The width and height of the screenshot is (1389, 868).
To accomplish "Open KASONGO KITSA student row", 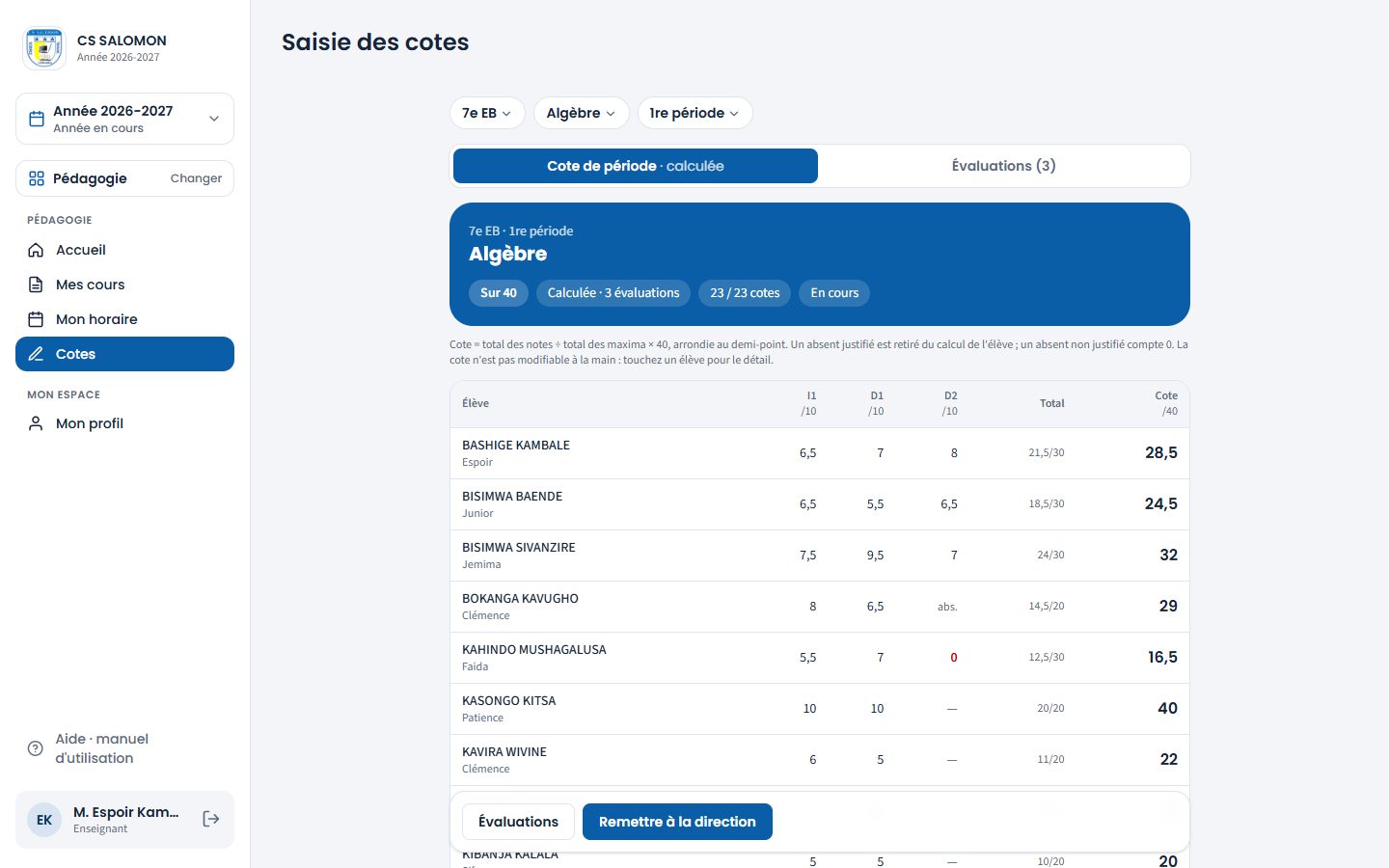I will [x=820, y=709].
